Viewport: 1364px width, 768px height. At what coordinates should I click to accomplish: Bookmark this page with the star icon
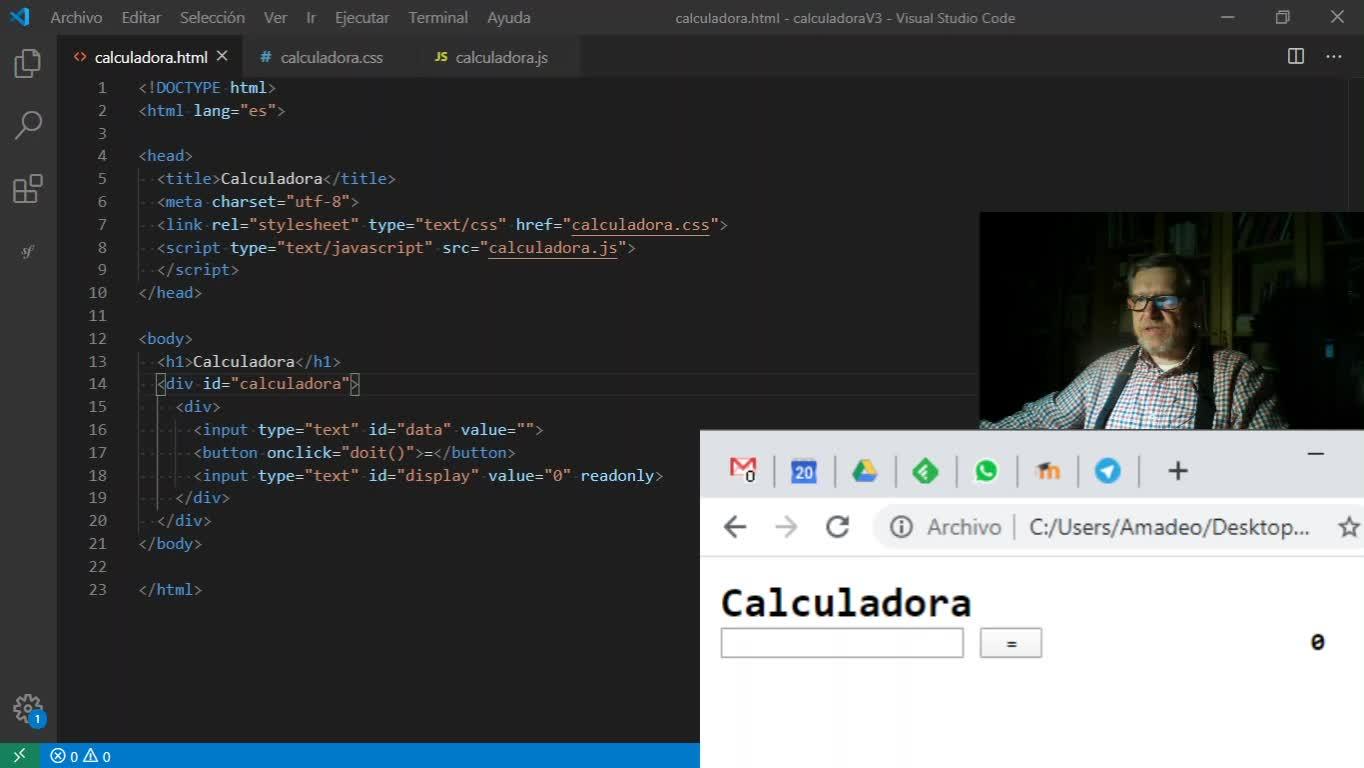click(1349, 527)
